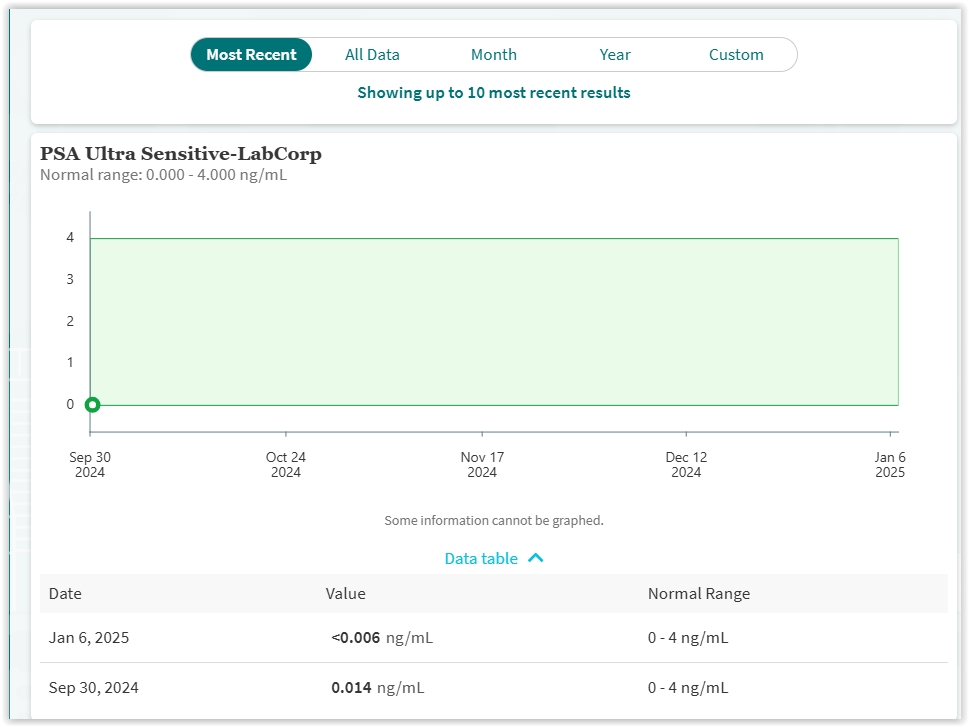Viewport: 969px width, 727px height.
Task: Click the green data point on chart
Action: (x=93, y=405)
